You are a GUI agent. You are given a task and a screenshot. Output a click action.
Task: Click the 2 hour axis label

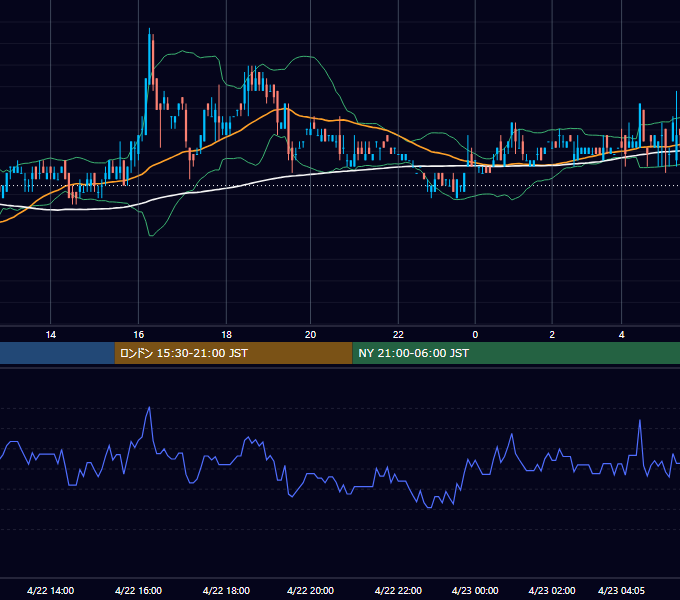(x=552, y=335)
